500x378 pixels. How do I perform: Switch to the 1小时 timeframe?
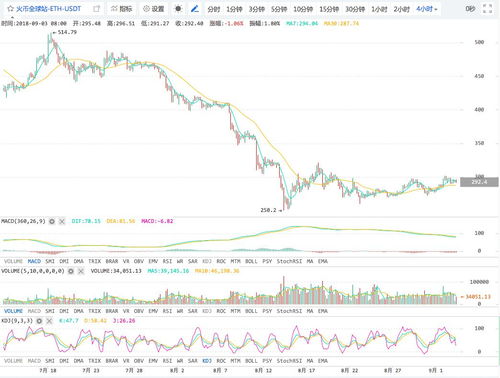[379, 9]
